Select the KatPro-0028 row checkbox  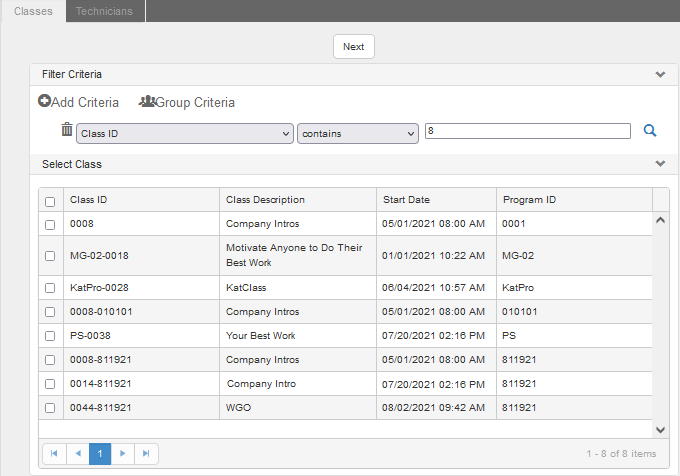coord(50,288)
